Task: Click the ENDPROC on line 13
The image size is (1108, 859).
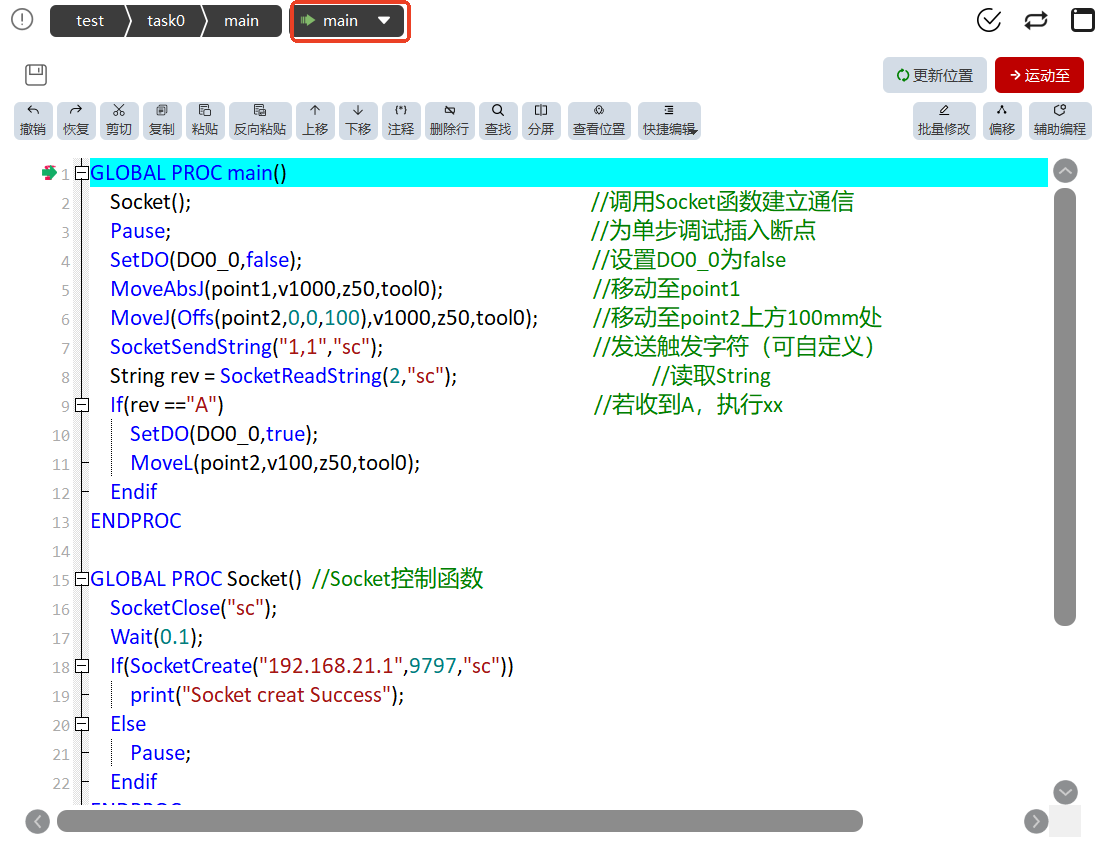Action: coord(136,521)
